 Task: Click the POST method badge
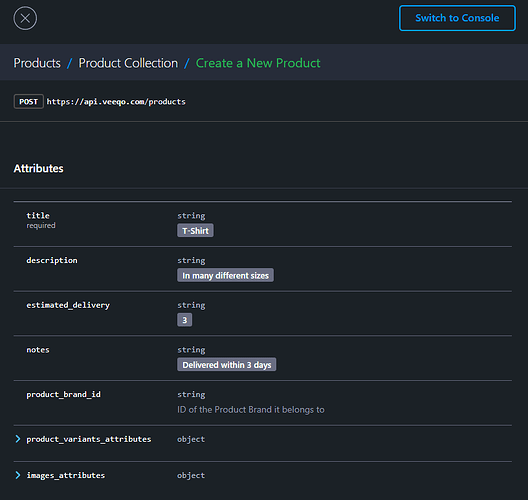click(29, 102)
